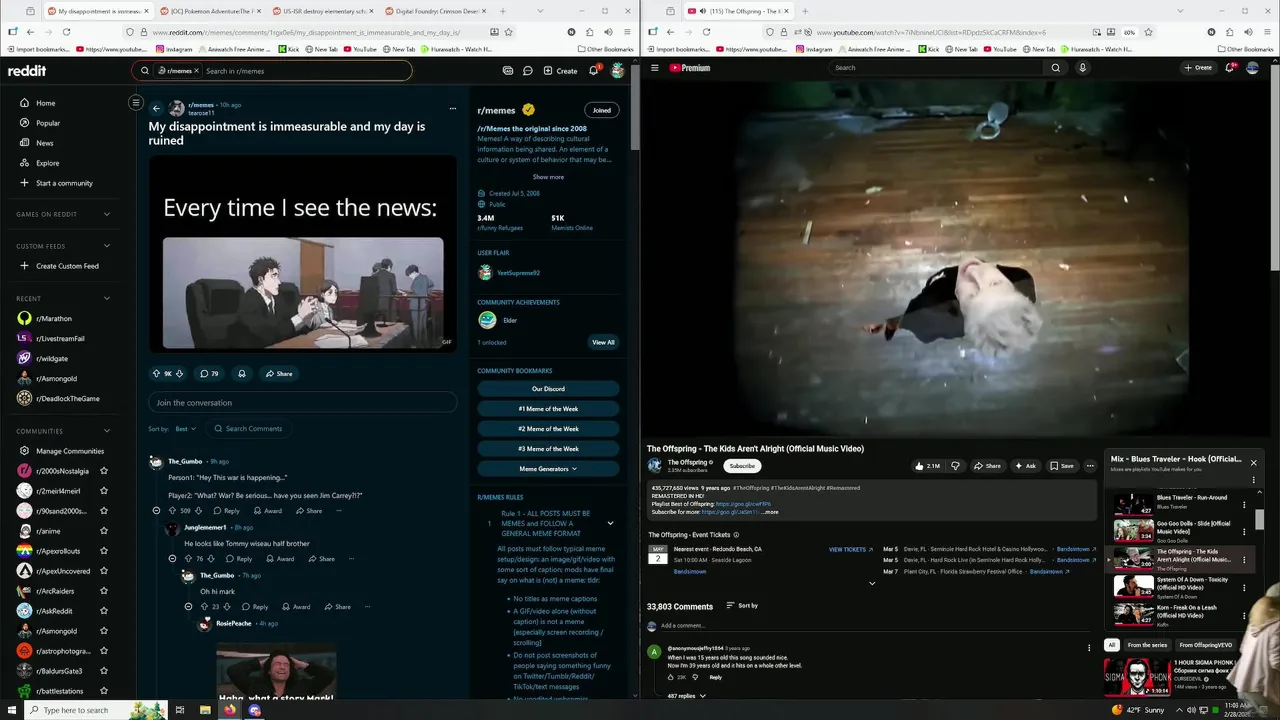Favorite r/2000sNostalgia star

[x=104, y=471]
